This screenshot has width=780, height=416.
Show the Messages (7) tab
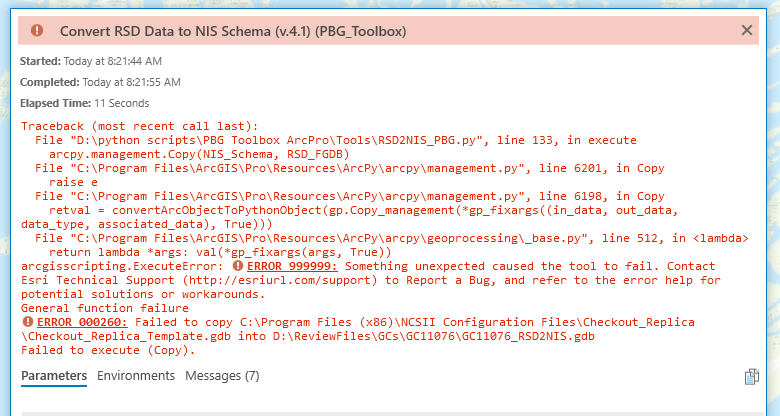[x=222, y=376]
